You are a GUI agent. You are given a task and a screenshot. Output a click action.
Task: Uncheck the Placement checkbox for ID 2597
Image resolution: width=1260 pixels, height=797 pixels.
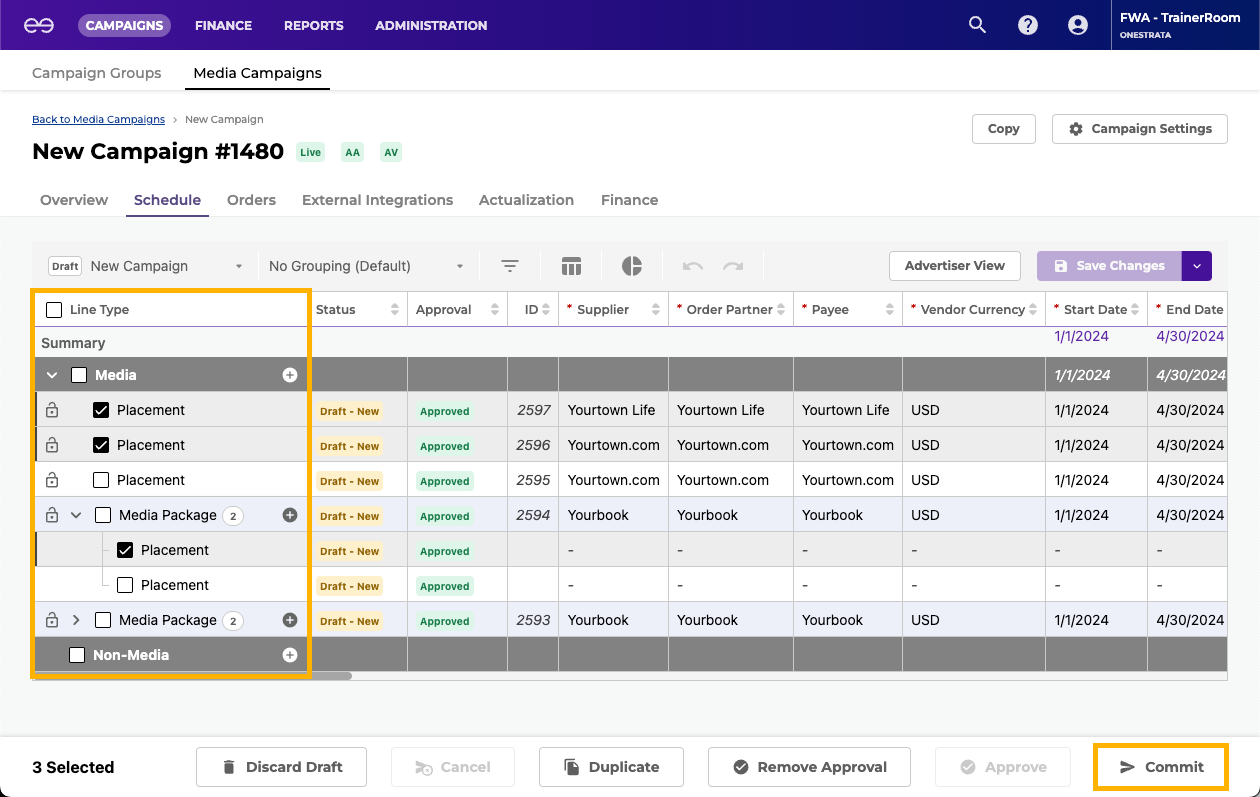pos(101,410)
